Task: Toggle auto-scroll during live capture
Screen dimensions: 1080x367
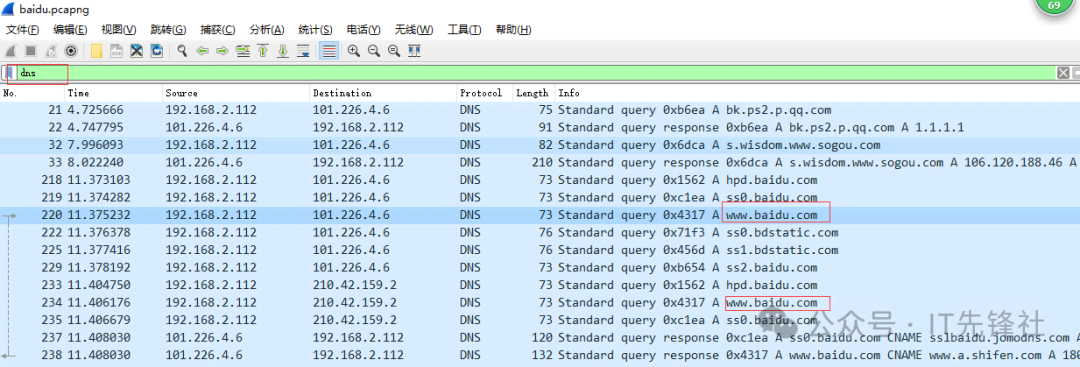Action: 302,51
